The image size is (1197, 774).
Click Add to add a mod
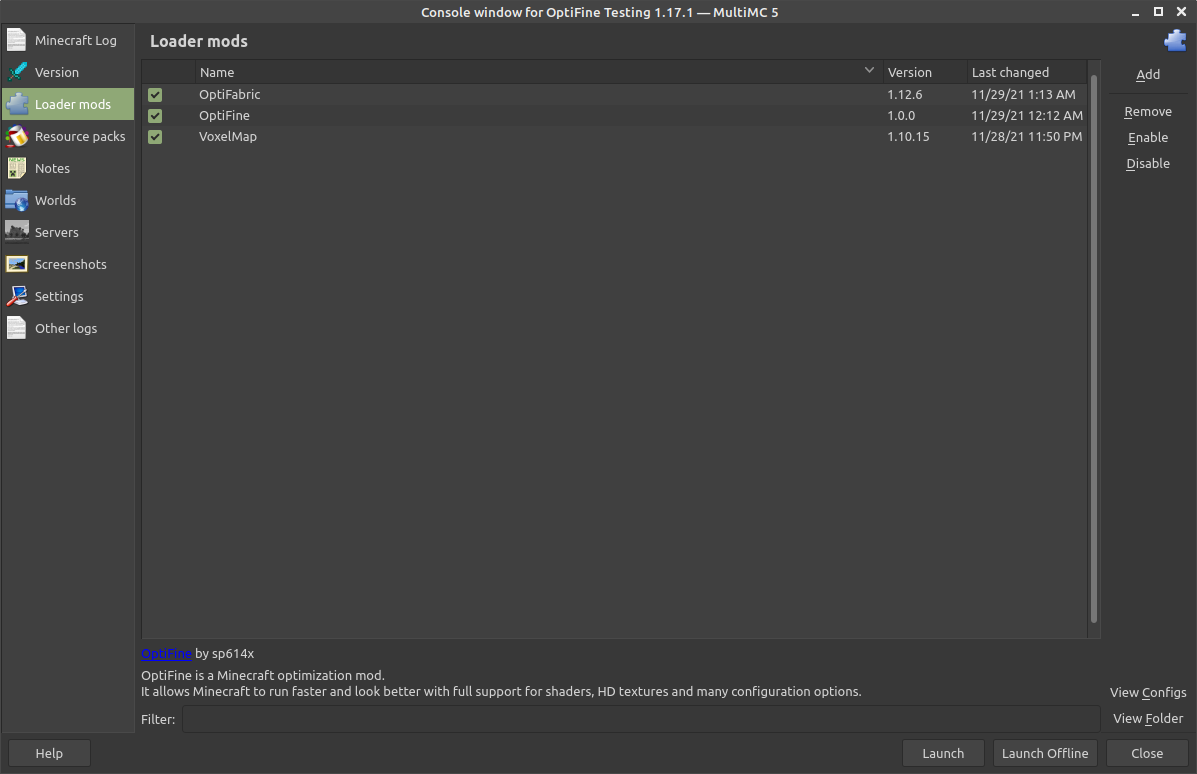(x=1147, y=74)
